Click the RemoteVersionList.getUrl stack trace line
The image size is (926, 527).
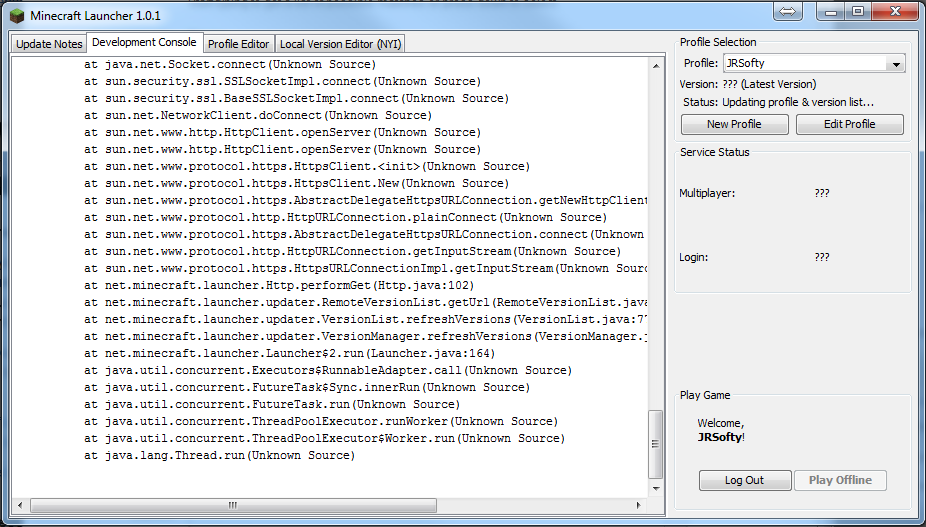[366, 302]
